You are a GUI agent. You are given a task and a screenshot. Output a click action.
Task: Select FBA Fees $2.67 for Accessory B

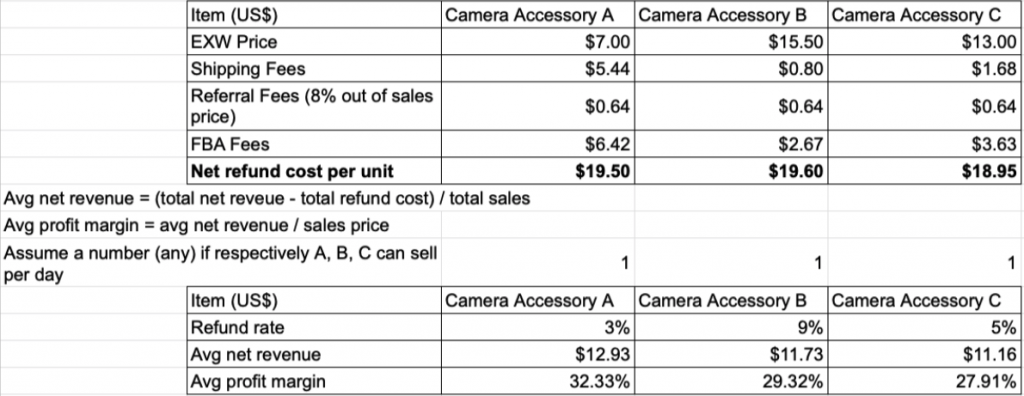[731, 143]
